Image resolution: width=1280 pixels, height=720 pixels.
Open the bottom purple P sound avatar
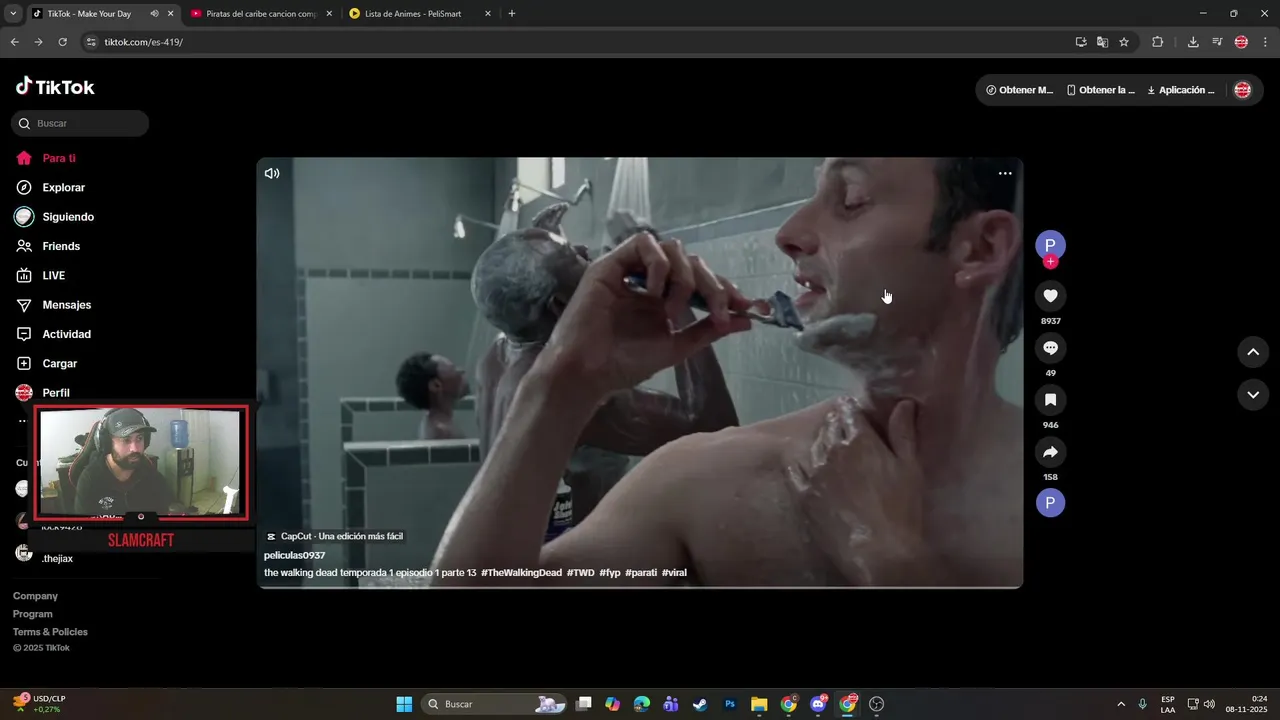pyautogui.click(x=1050, y=503)
